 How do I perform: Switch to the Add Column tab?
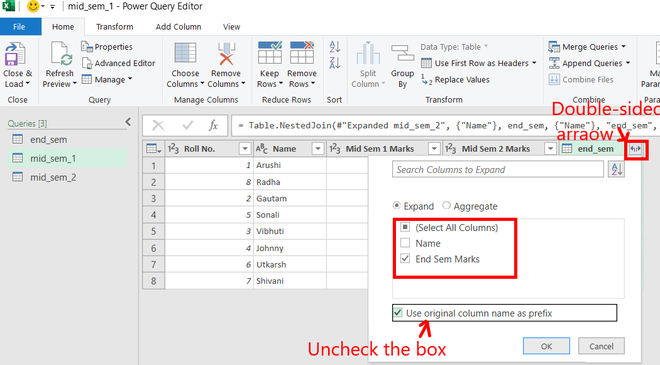click(x=178, y=27)
